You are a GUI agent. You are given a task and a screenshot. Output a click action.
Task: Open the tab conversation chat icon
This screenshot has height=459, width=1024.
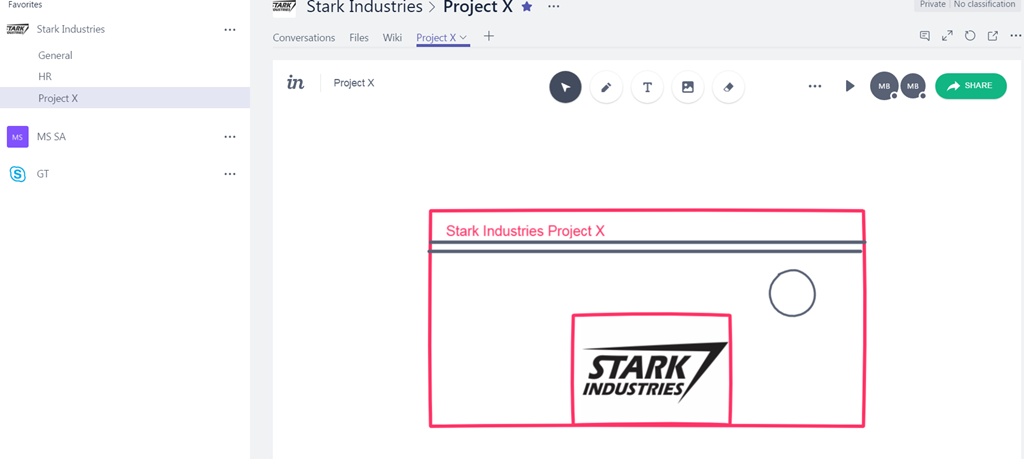pyautogui.click(x=925, y=36)
